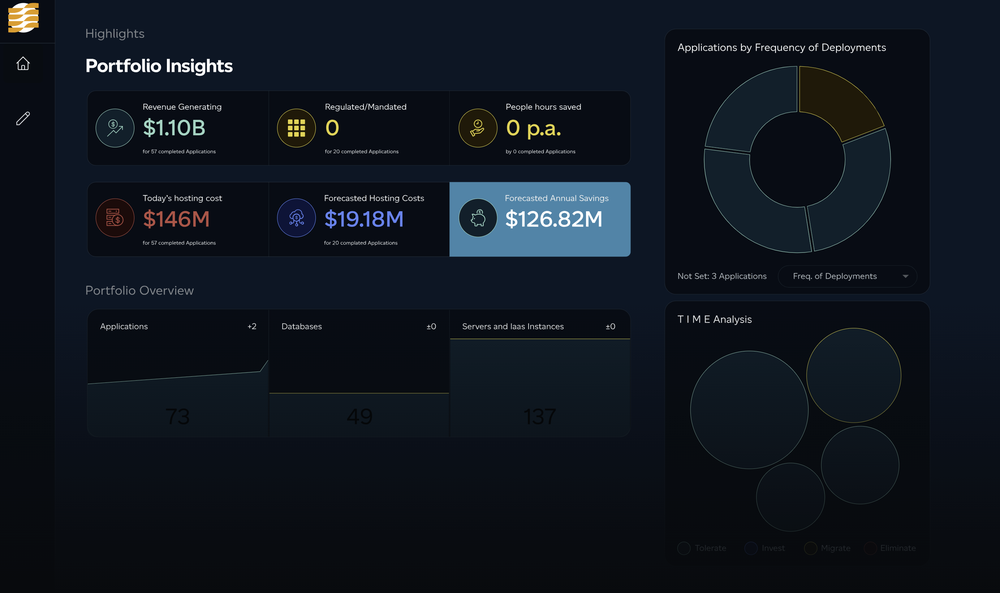
Task: Click the ±0 change indicator on Databases
Action: [x=431, y=326]
